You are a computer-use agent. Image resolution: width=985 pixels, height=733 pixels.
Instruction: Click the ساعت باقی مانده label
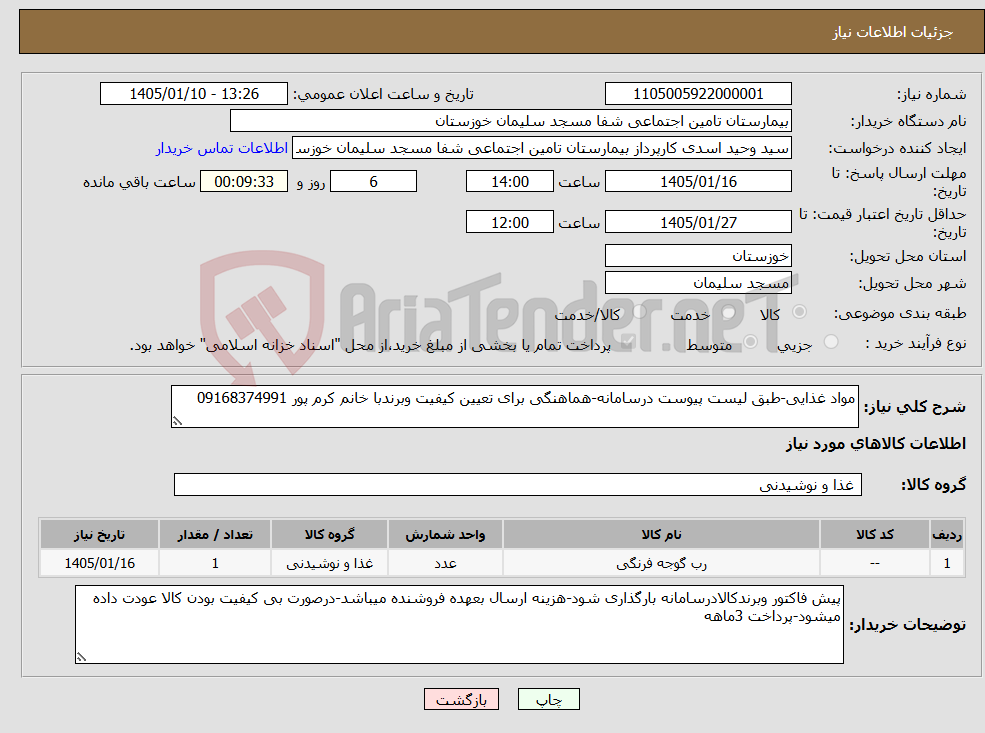(139, 182)
